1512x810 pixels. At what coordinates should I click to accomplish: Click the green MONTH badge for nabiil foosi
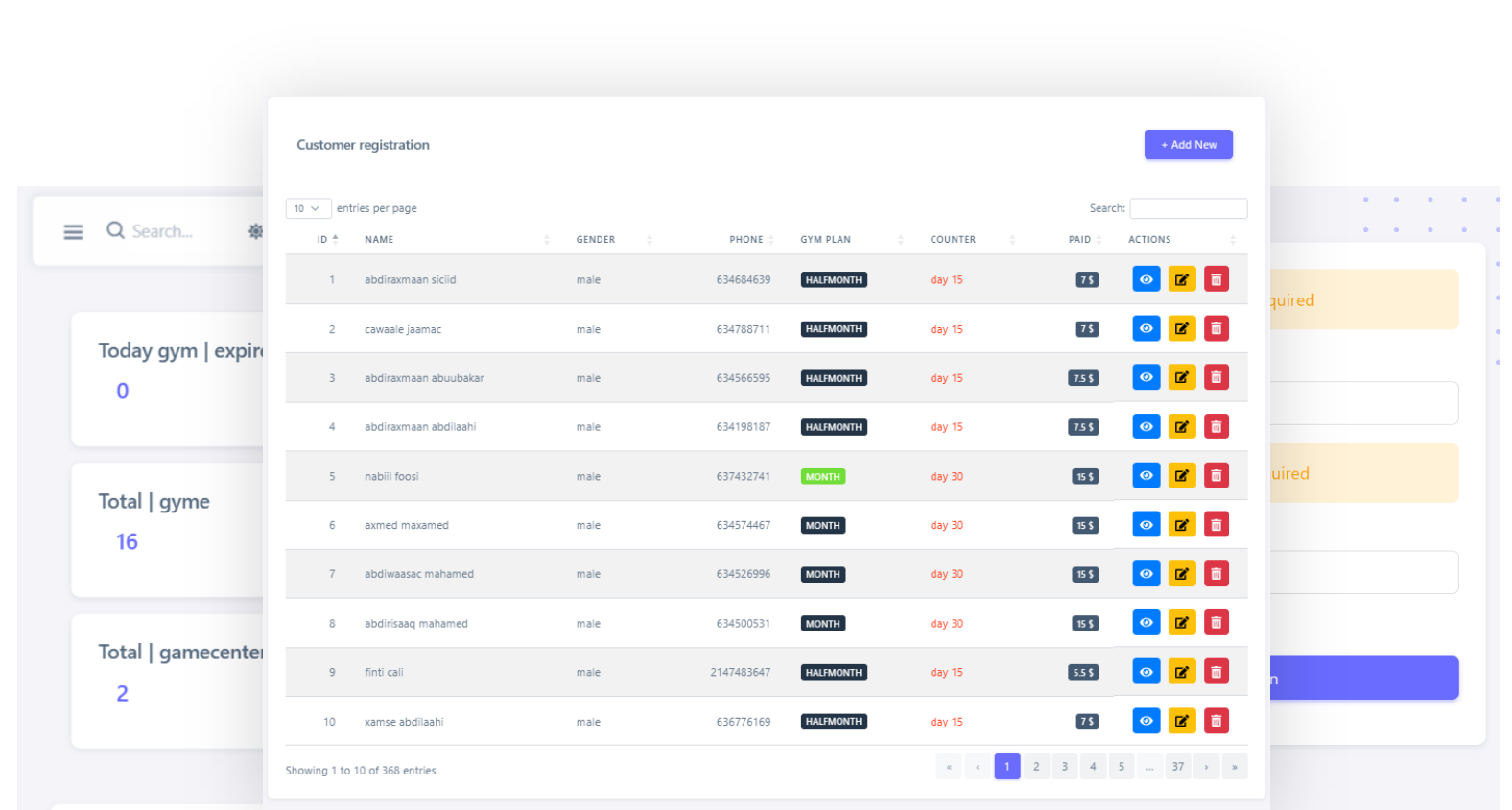coord(823,476)
